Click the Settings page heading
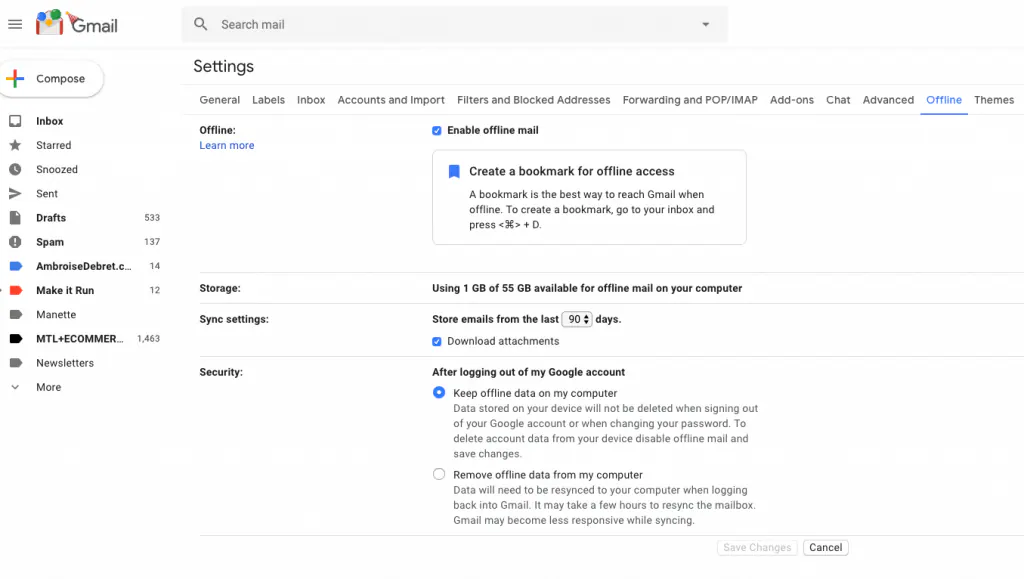Screen dimensions: 1024x579 [x=223, y=66]
